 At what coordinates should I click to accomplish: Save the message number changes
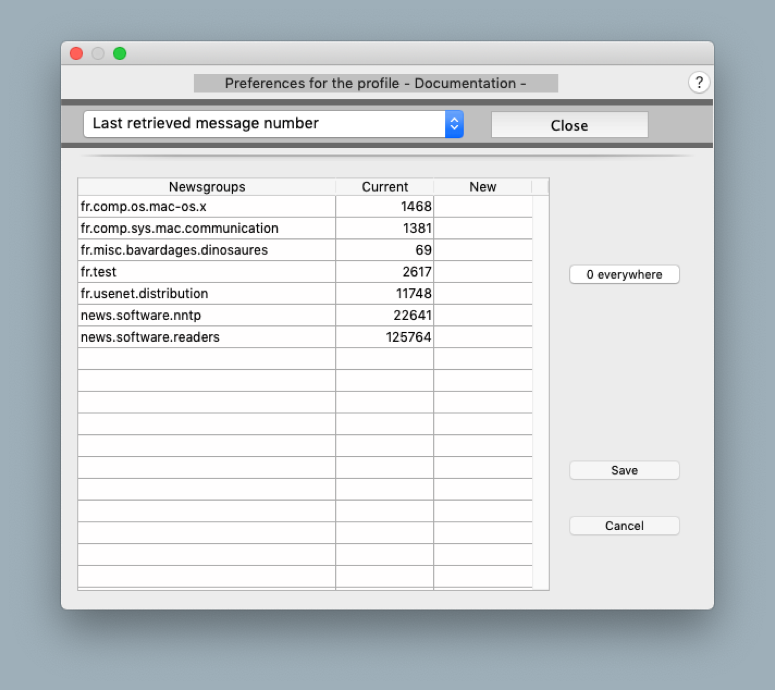(x=624, y=470)
